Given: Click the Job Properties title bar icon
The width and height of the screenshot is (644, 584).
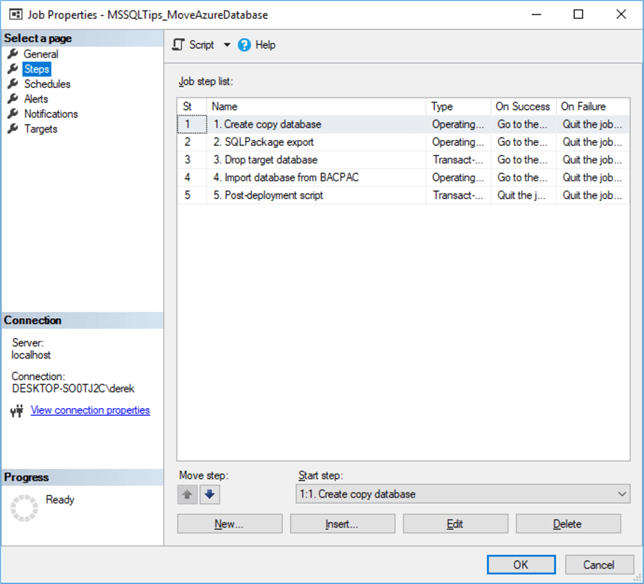Looking at the screenshot, I should tap(16, 15).
